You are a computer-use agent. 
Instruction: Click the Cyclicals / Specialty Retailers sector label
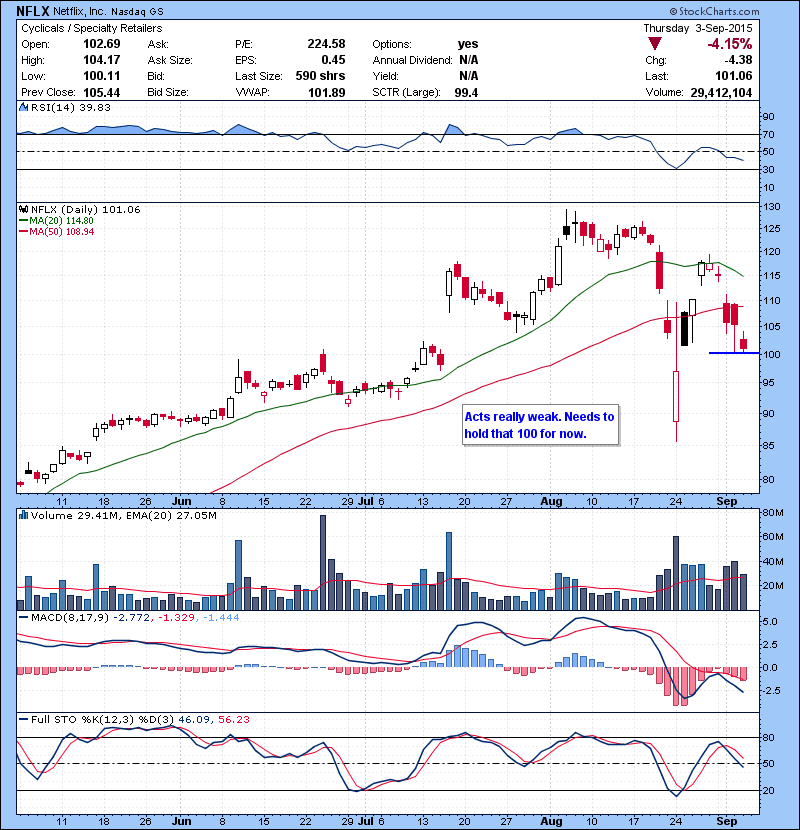(x=92, y=28)
